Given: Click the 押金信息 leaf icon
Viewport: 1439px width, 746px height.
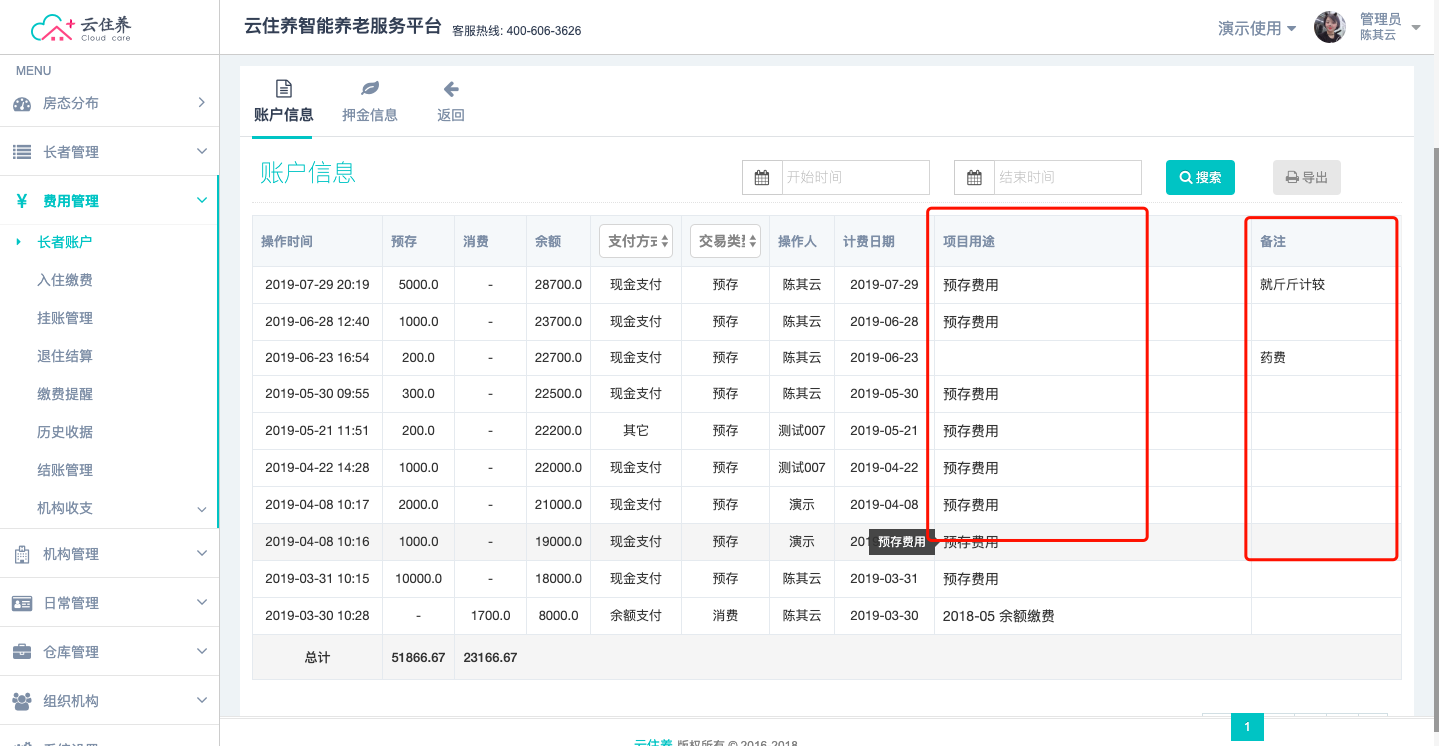Looking at the screenshot, I should tap(370, 89).
